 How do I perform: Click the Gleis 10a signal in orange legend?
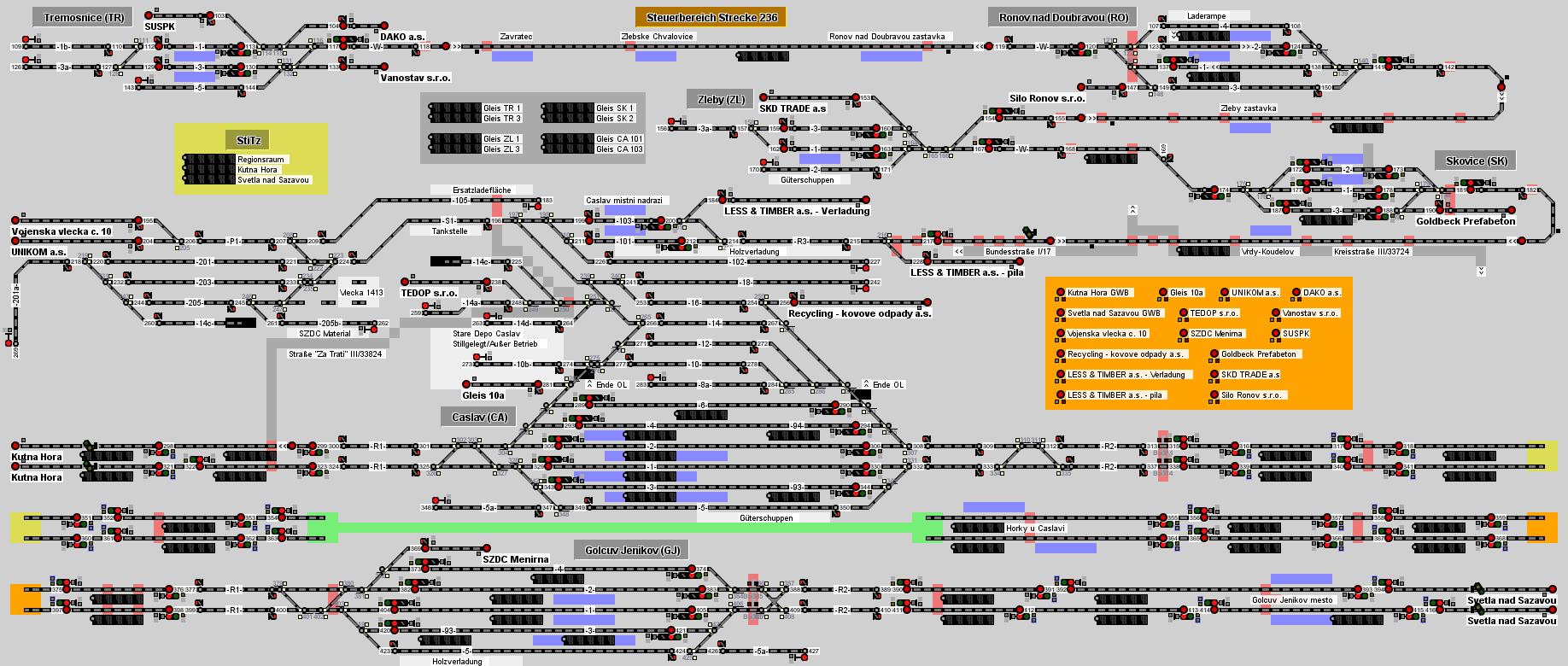click(x=1163, y=293)
